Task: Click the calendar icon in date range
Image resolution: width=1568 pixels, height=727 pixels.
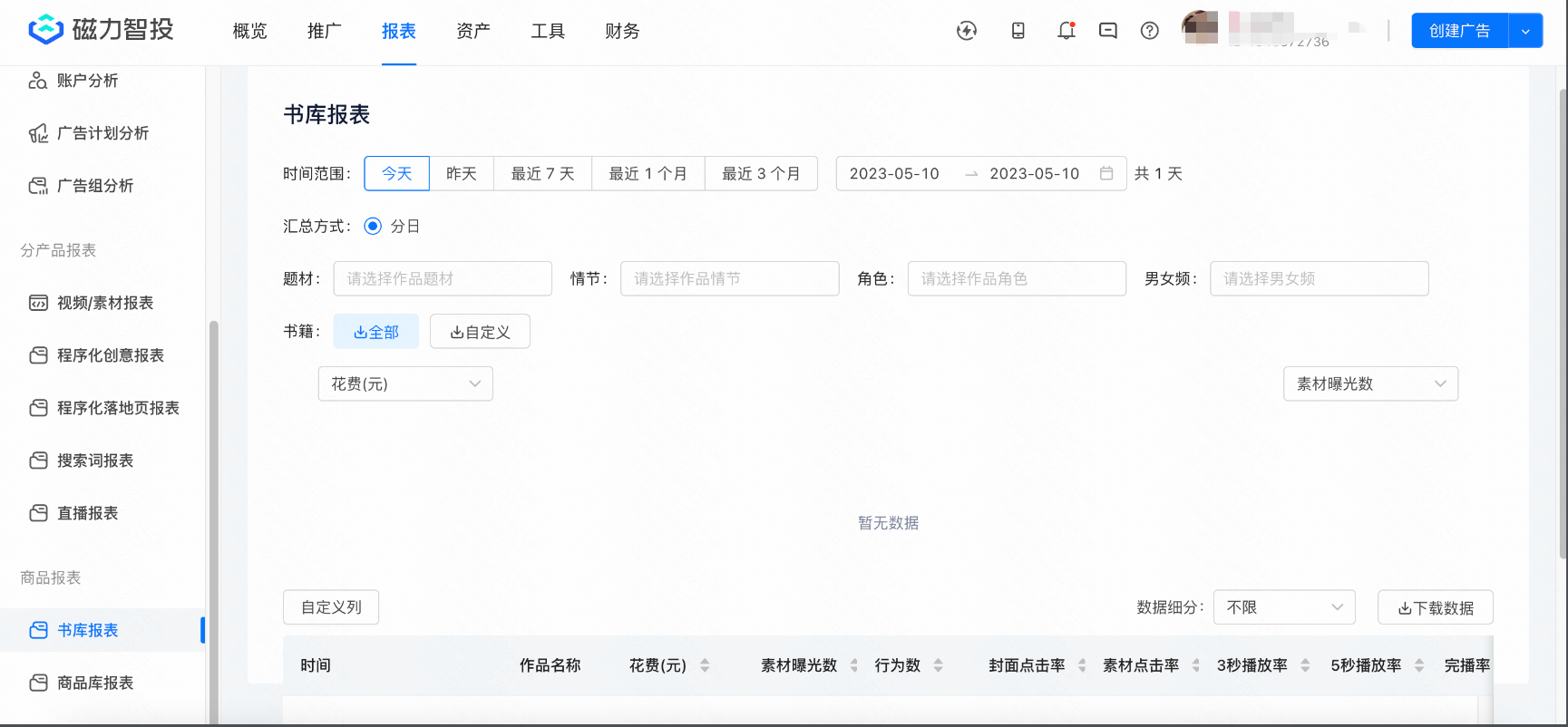Action: [x=1106, y=173]
